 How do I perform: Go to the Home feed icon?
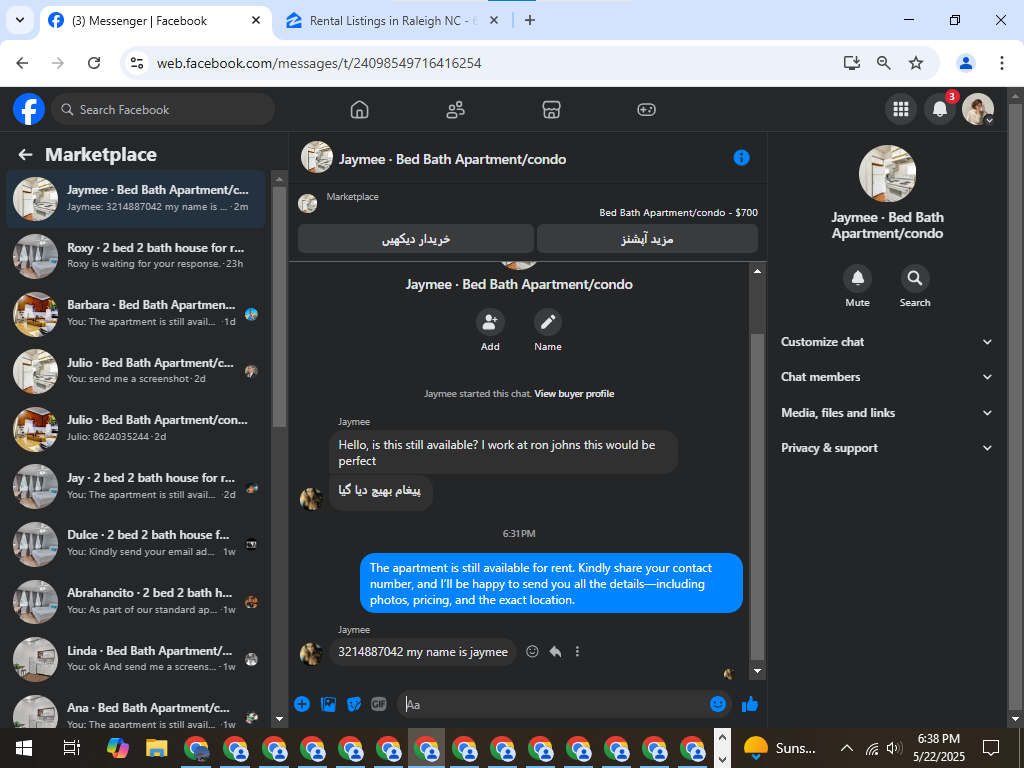click(x=359, y=110)
